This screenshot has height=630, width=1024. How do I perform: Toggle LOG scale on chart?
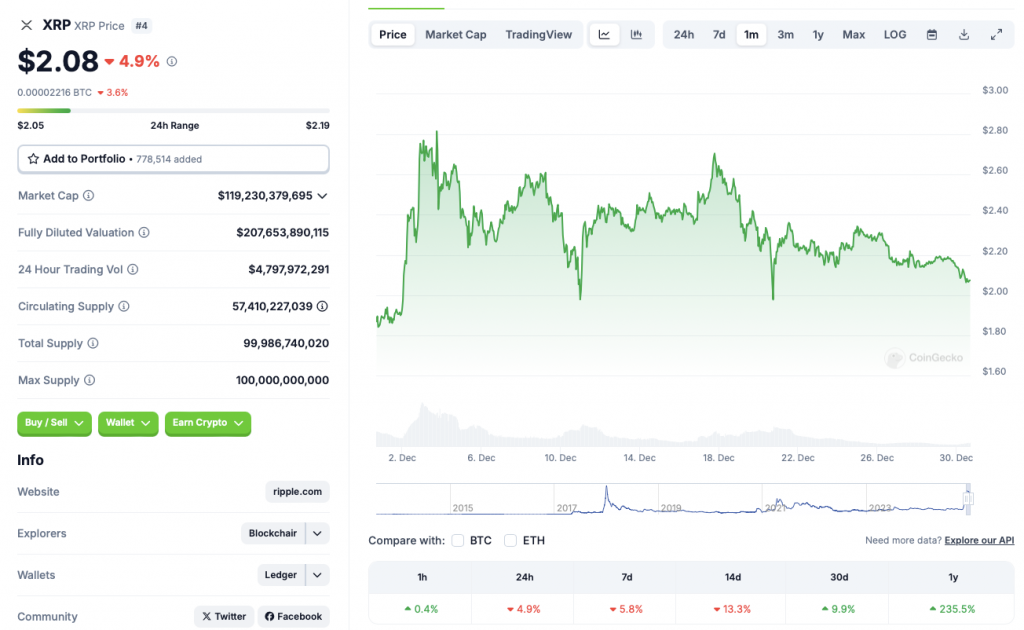(x=895, y=35)
